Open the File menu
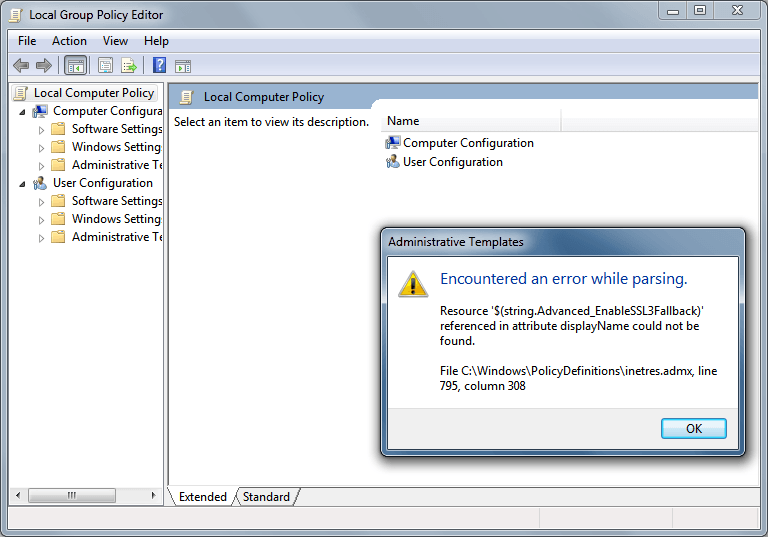Screen dimensions: 768x537 coord(27,41)
